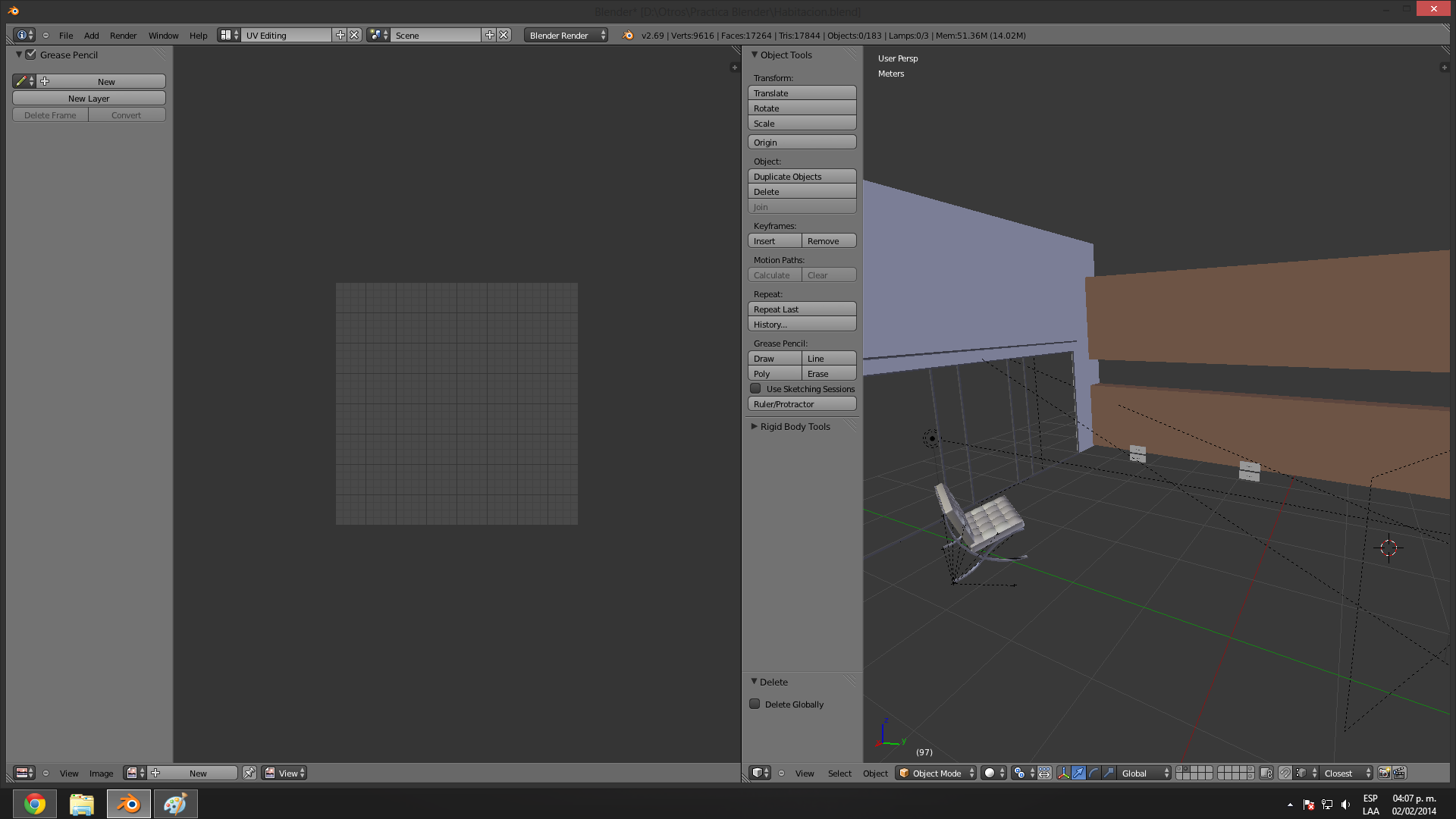Open Google Chrome from the taskbar
The height and width of the screenshot is (819, 1456).
point(35,804)
